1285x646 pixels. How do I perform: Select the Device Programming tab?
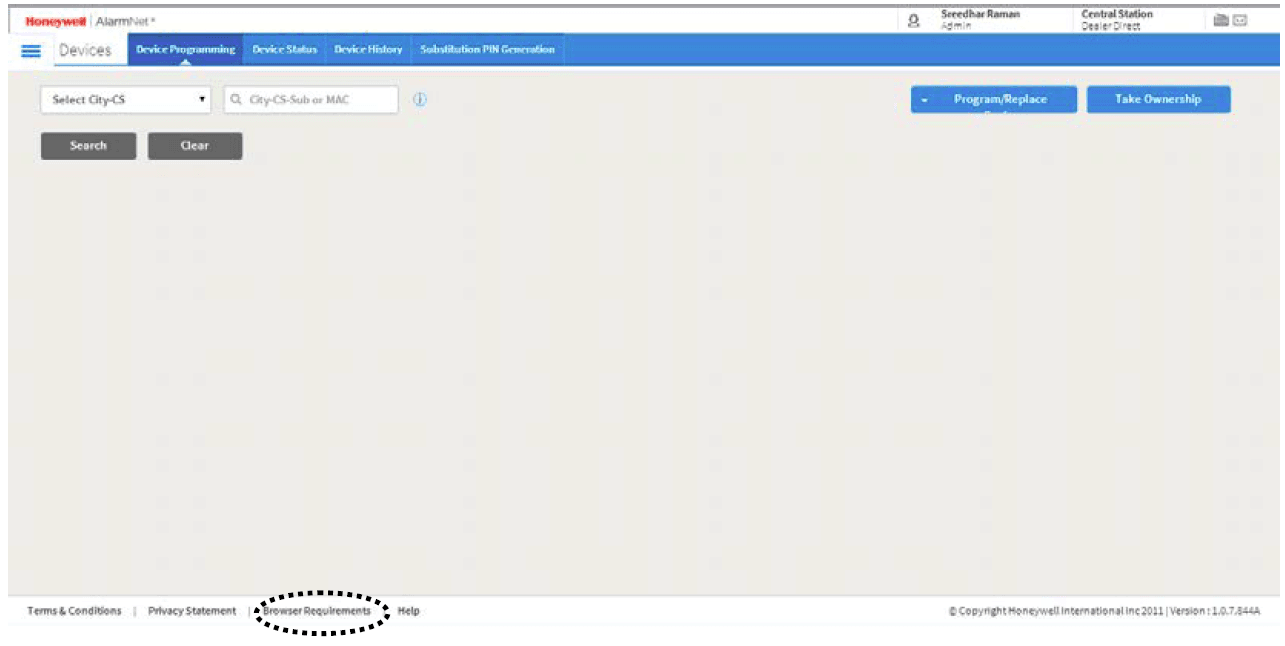pos(185,50)
